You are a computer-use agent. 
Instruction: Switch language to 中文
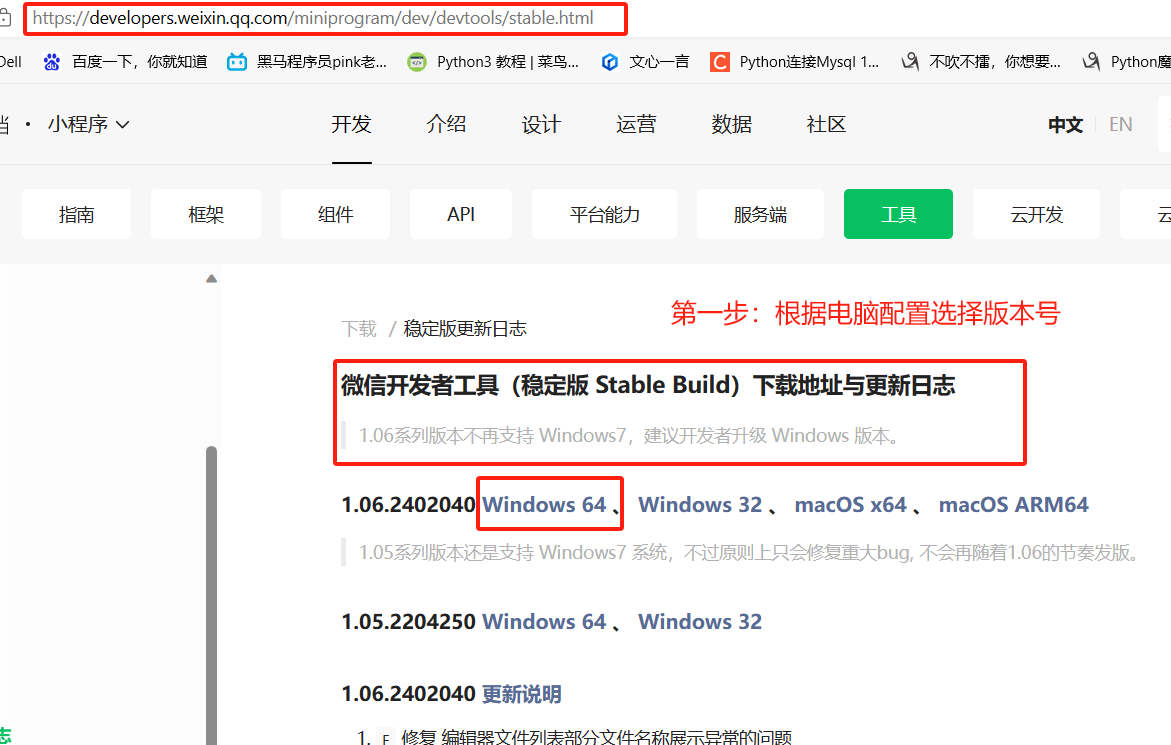(x=1065, y=125)
